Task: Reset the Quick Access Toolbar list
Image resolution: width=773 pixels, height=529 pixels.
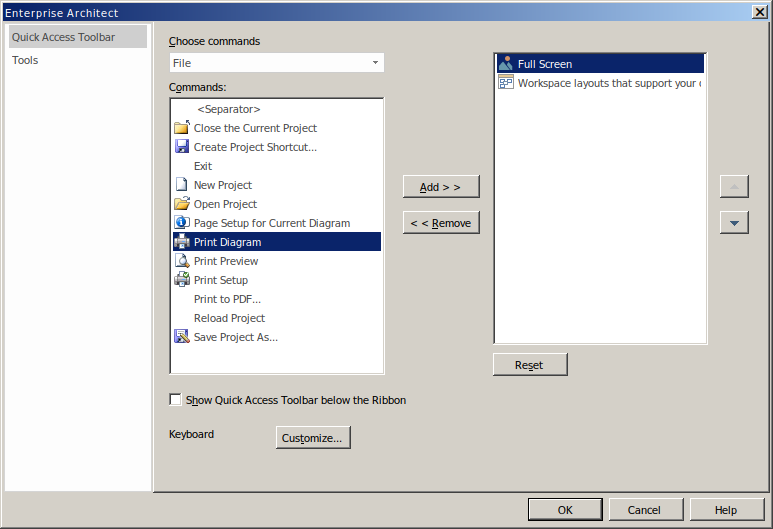Action: pyautogui.click(x=529, y=365)
